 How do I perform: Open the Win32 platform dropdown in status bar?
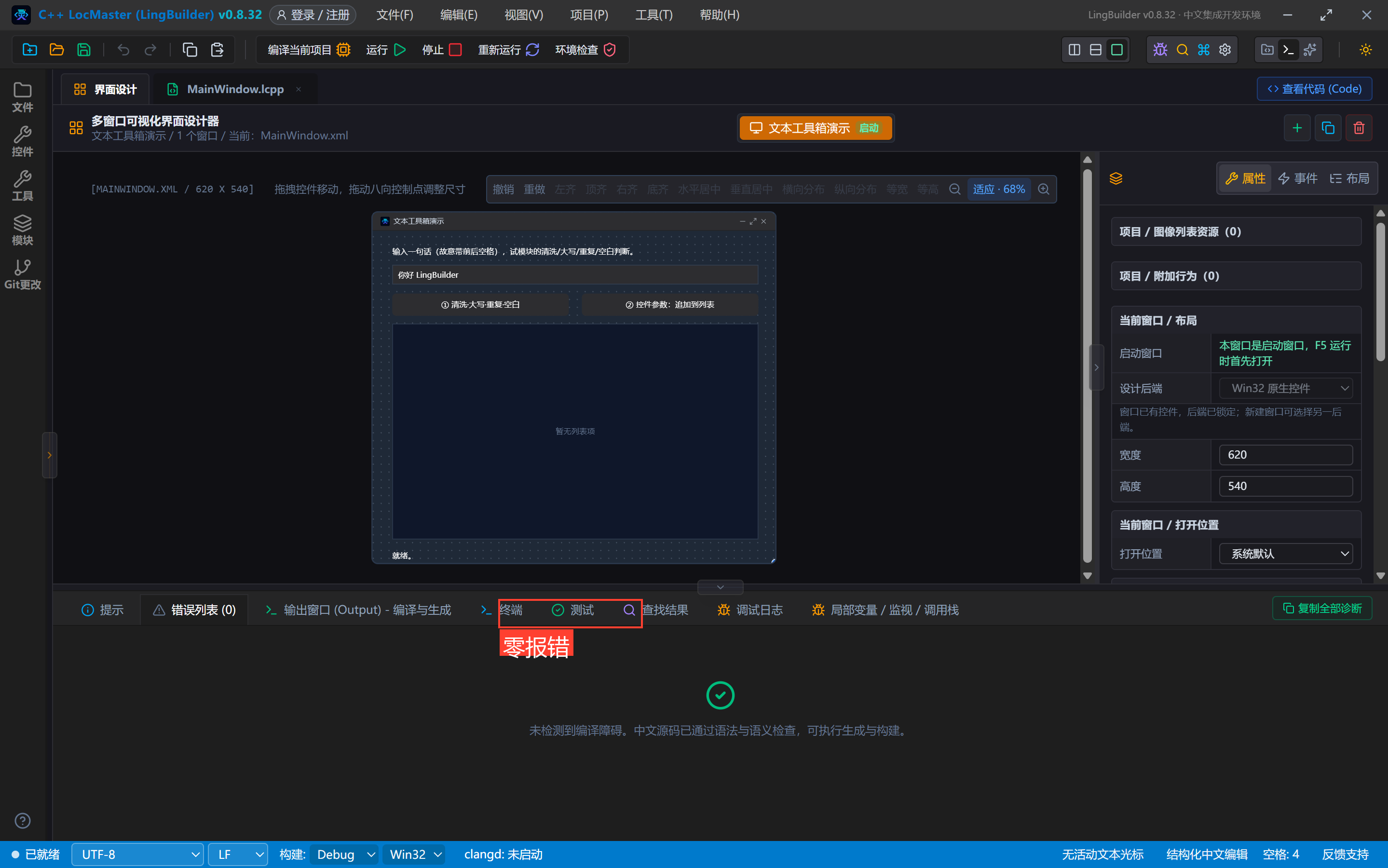(414, 854)
